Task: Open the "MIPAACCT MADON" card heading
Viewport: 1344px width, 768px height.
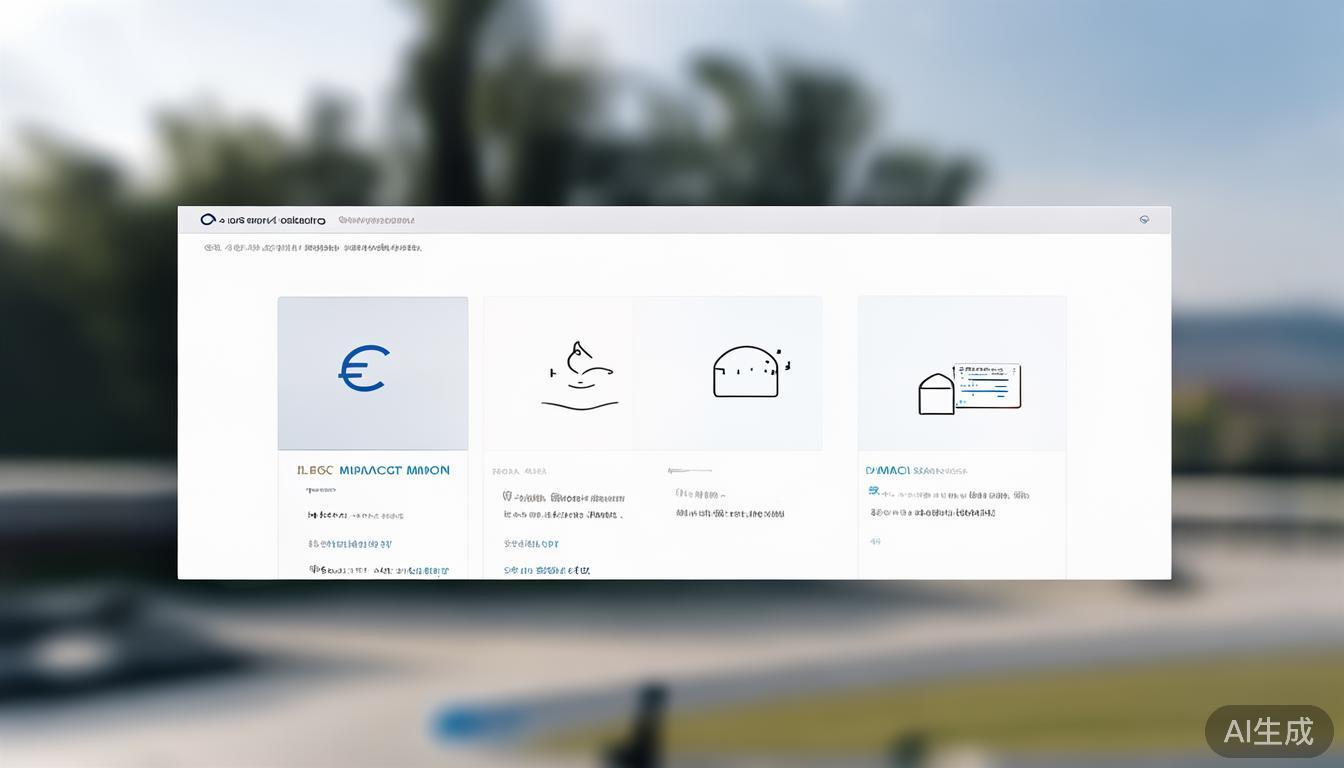Action: coord(394,470)
